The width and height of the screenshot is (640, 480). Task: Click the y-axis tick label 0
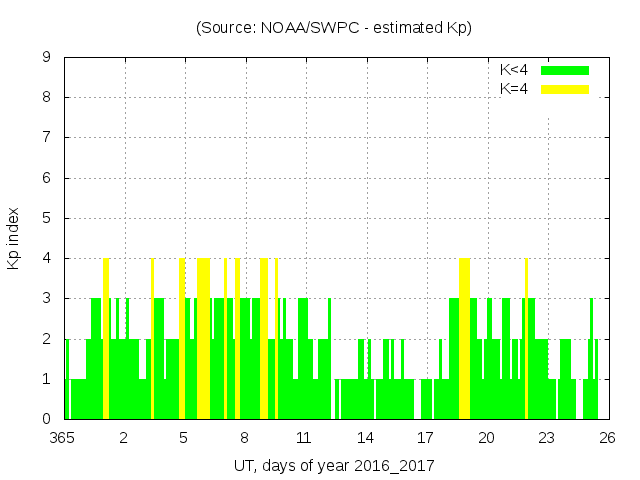(x=47, y=419)
